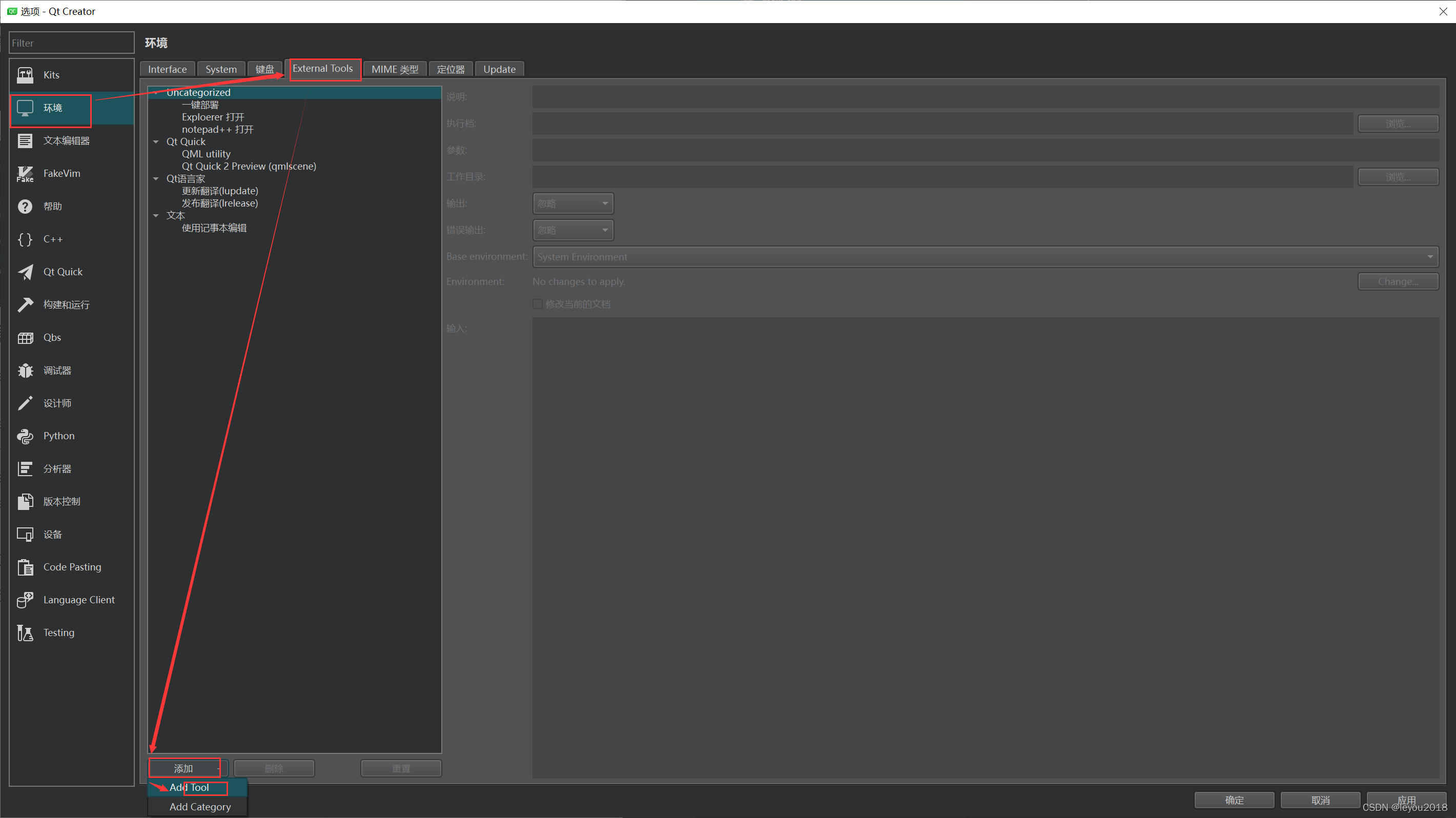This screenshot has height=818, width=1456.
Task: Select the Code Pasting clipboard icon
Action: point(25,567)
